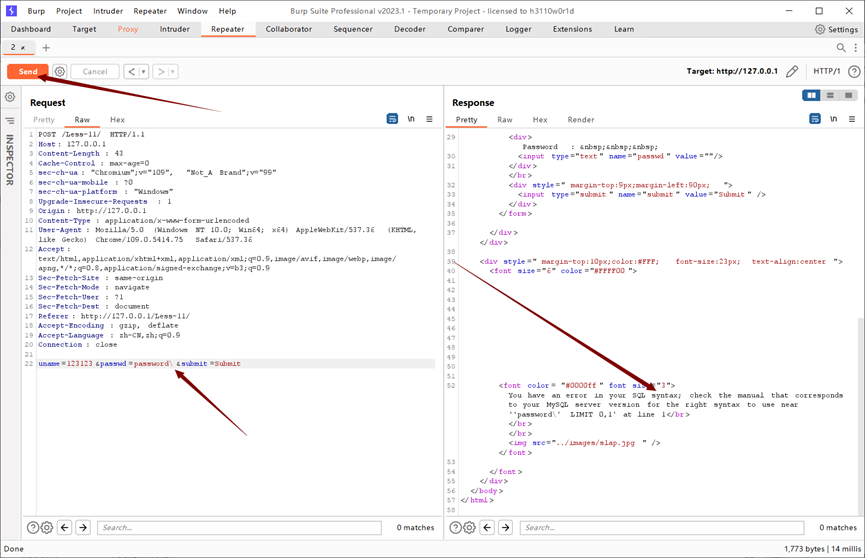Click the orange Send button
This screenshot has width=865, height=558.
coord(28,72)
